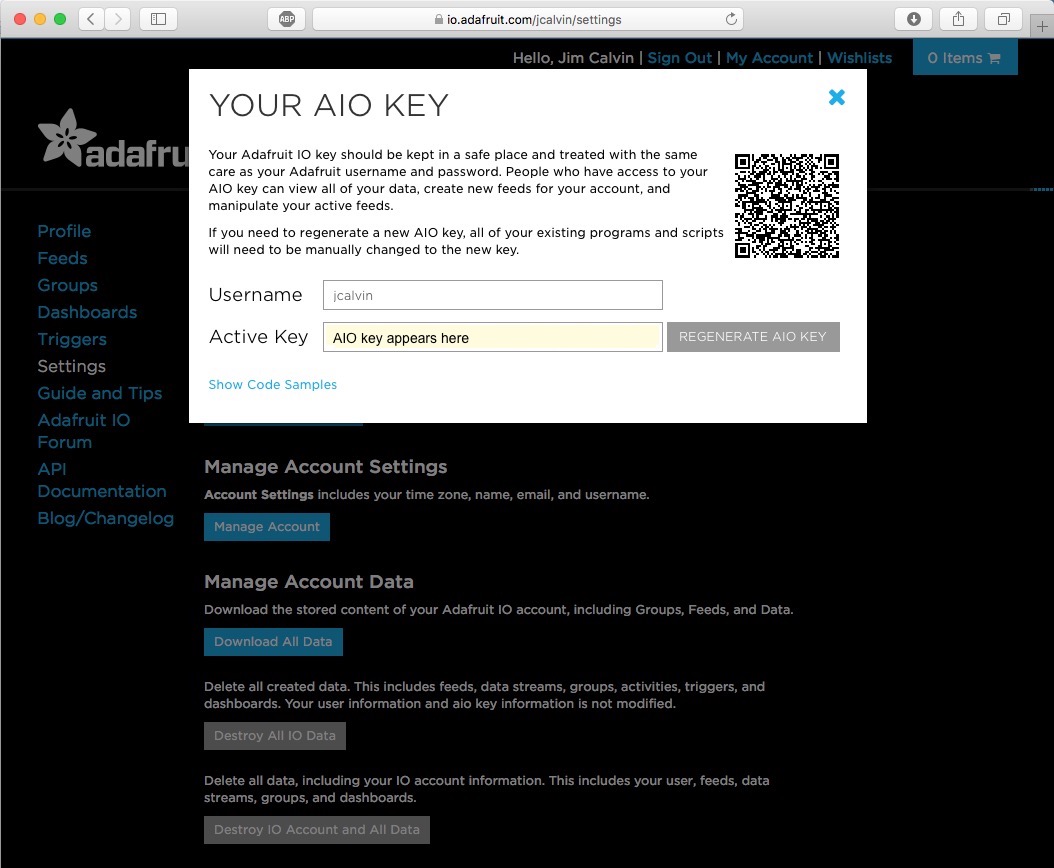Click the Hello, Jim Calvin greeting
This screenshot has width=1054, height=868.
pyautogui.click(x=573, y=58)
